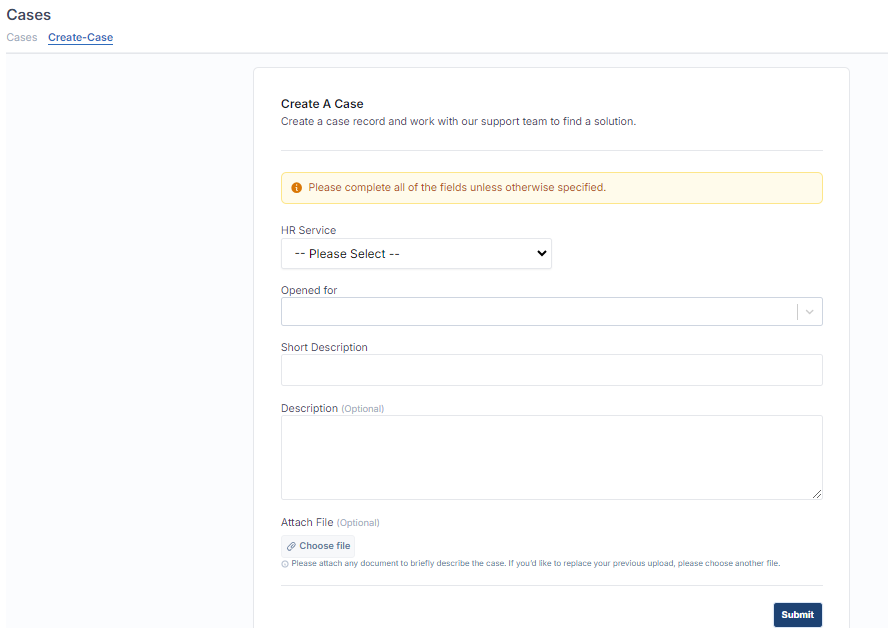
Task: Click into the Short Description field
Action: coord(552,370)
